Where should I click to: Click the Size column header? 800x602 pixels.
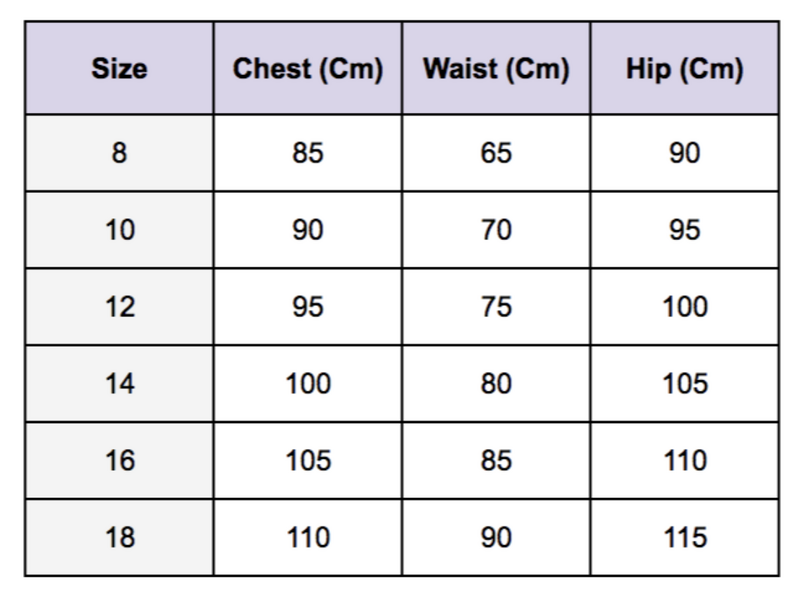pyautogui.click(x=119, y=70)
